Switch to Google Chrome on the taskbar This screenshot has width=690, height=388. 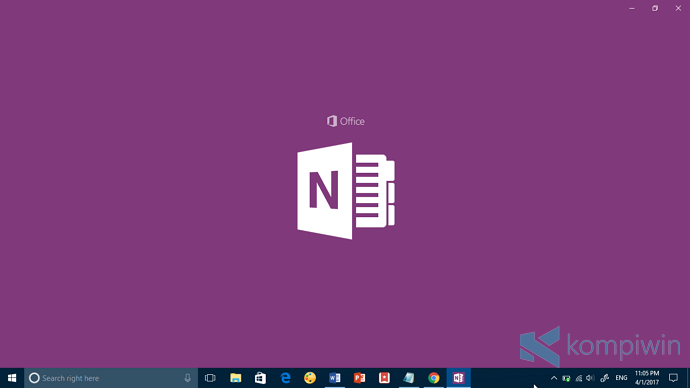pyautogui.click(x=434, y=378)
